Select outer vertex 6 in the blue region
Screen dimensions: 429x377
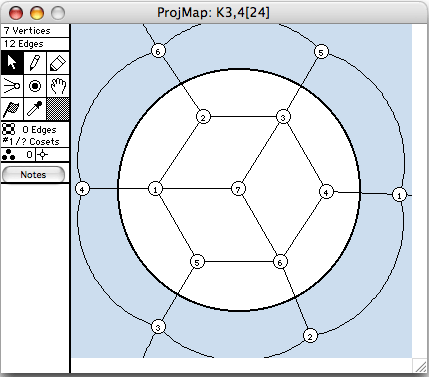click(158, 51)
